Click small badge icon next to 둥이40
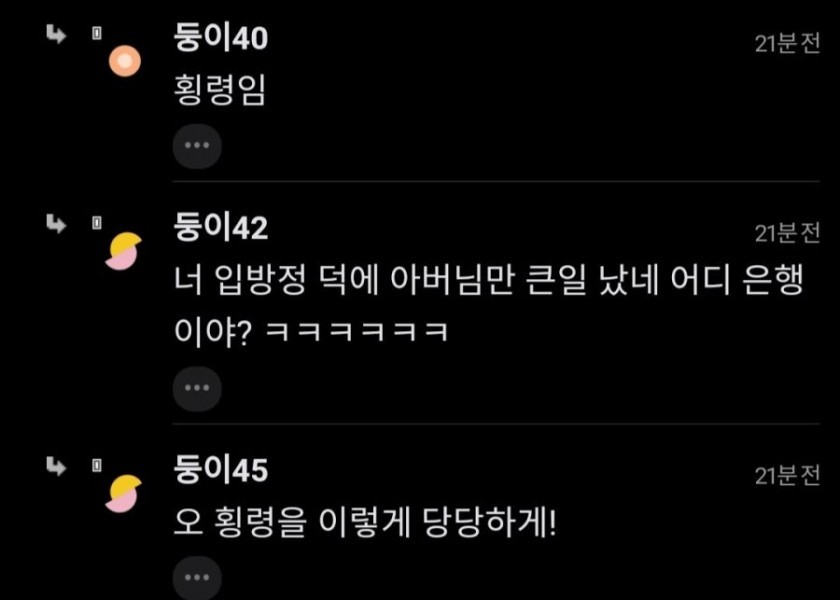 96,34
